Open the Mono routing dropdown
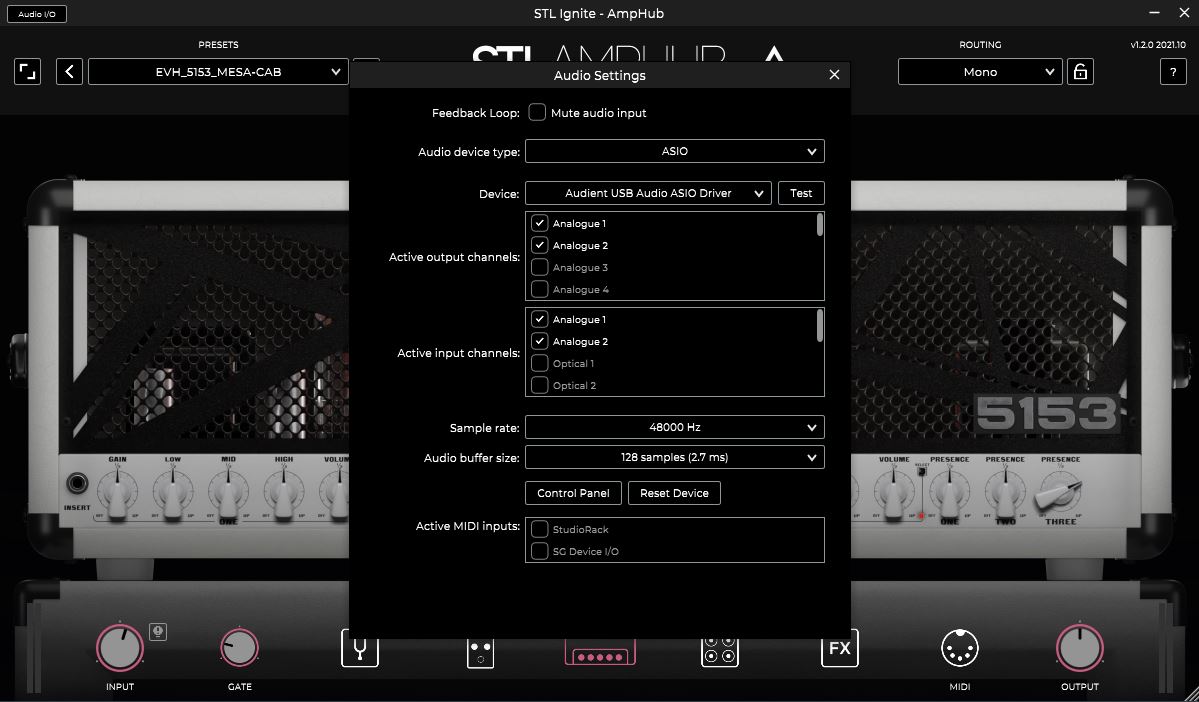The width and height of the screenshot is (1199, 702). pyautogui.click(x=980, y=72)
